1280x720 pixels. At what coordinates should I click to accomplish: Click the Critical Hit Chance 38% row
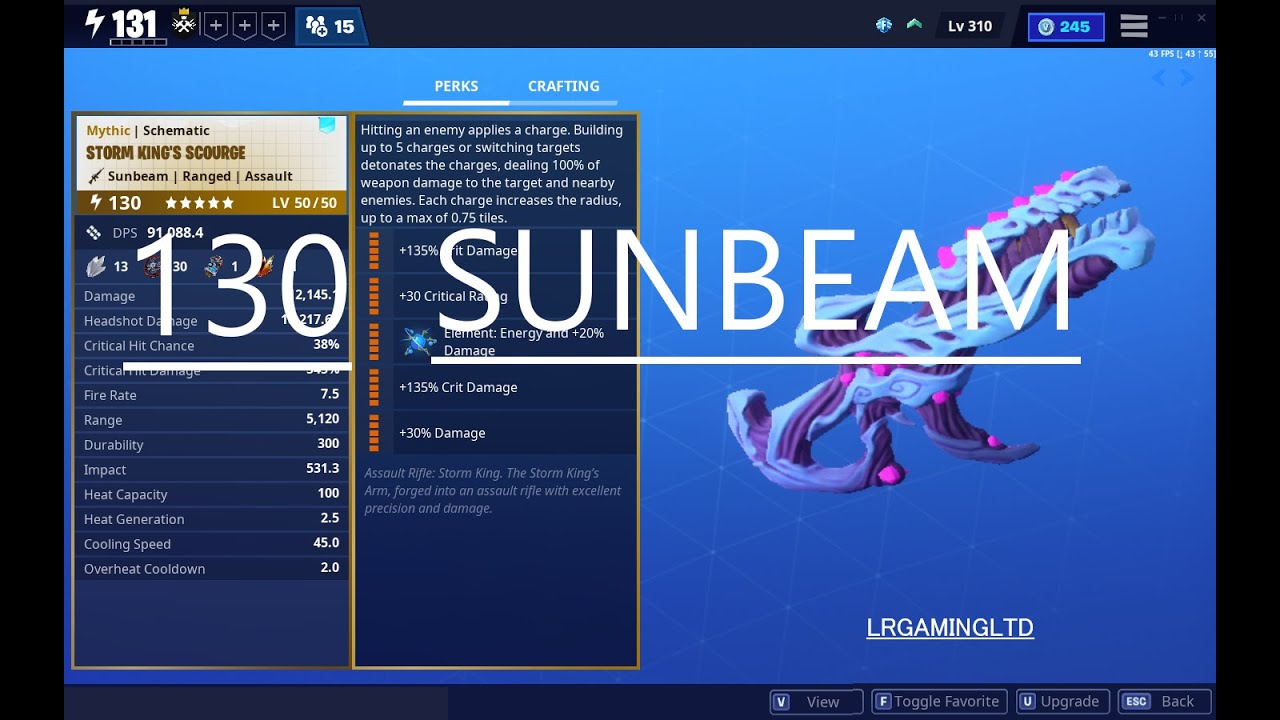212,345
